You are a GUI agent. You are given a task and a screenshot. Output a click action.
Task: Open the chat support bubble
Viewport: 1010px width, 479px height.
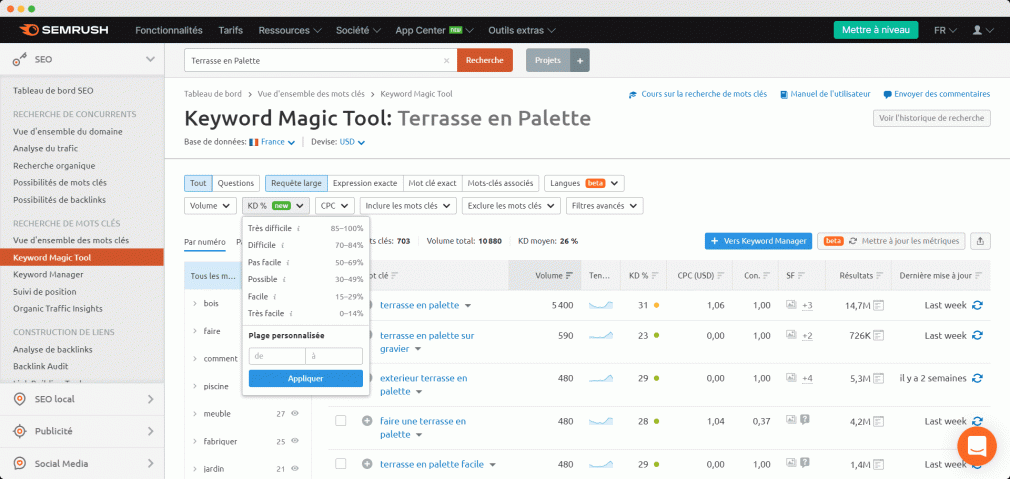click(977, 446)
